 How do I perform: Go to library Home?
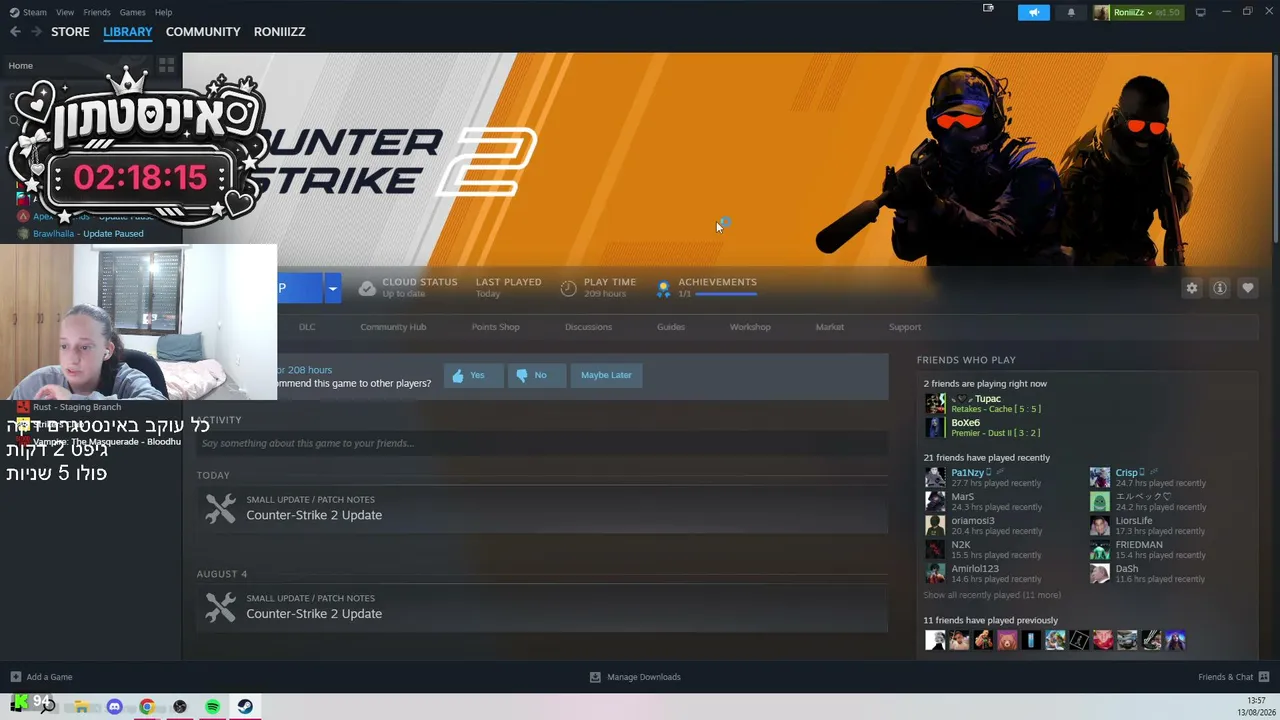click(20, 66)
